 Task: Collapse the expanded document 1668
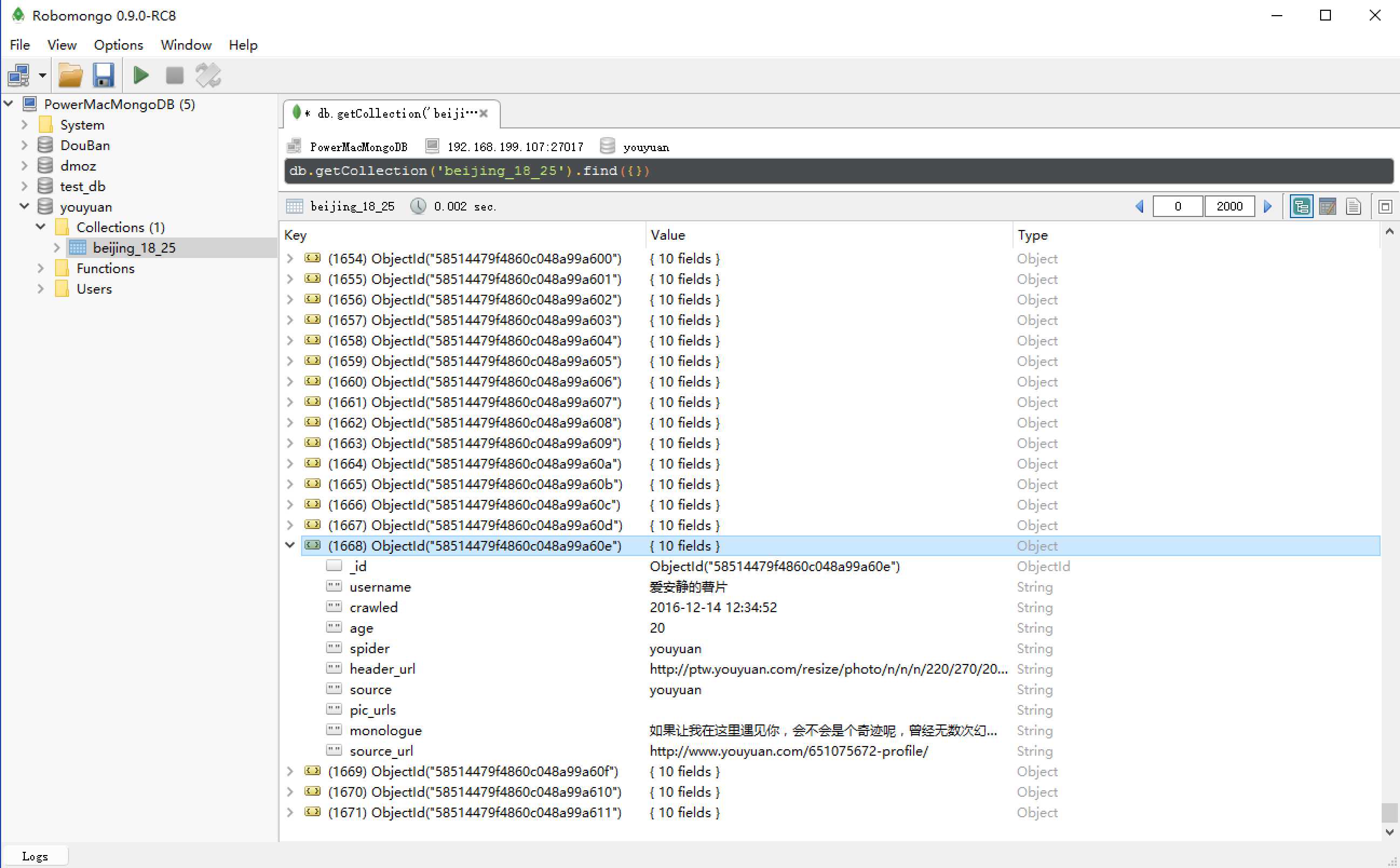click(x=290, y=545)
